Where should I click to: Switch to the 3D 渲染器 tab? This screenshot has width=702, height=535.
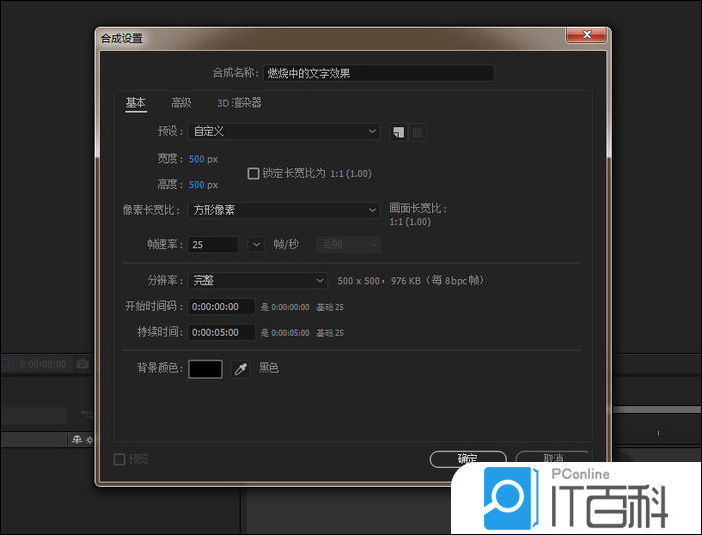click(240, 103)
